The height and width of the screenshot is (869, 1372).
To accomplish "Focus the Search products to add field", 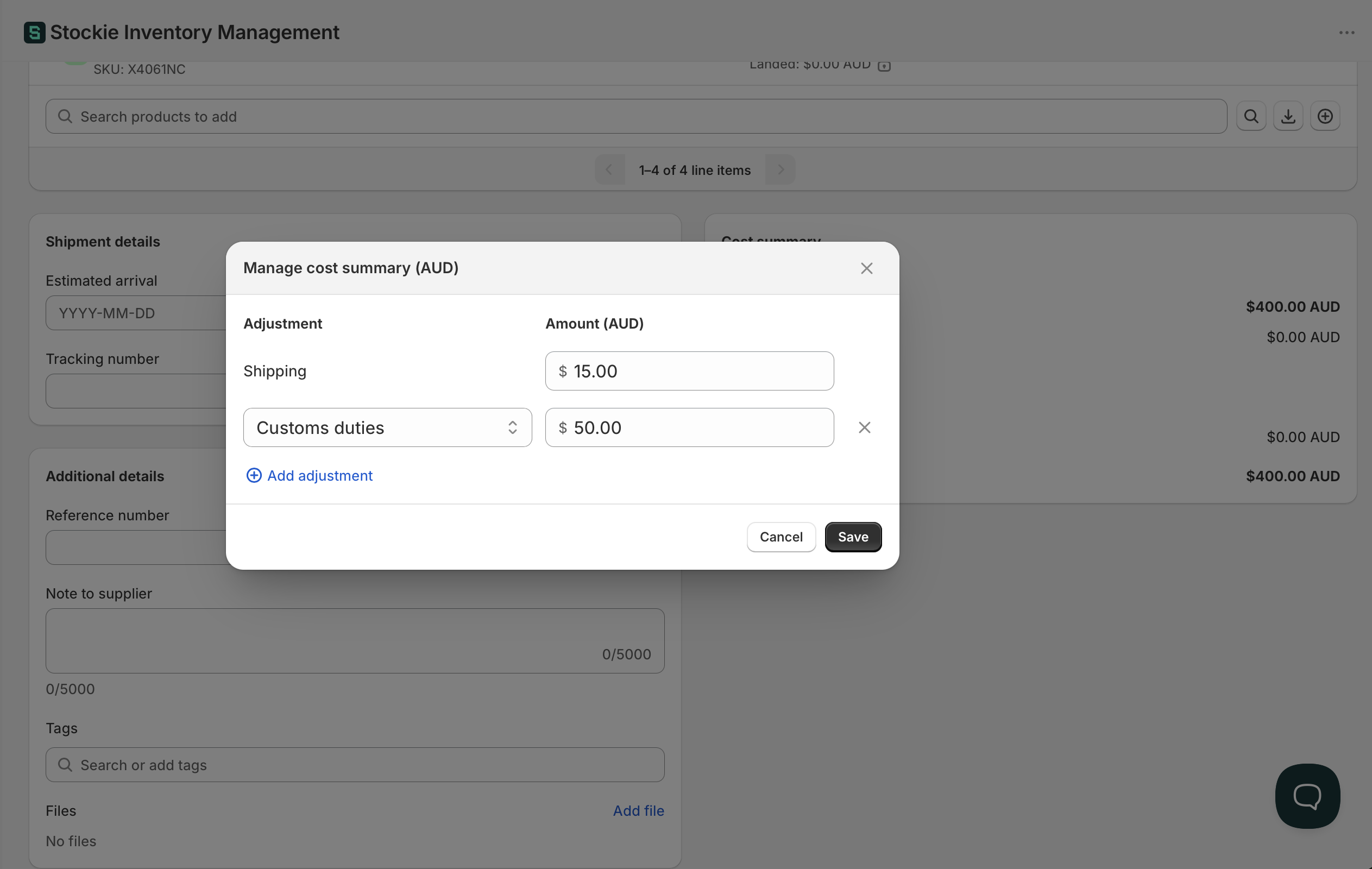I will (636, 116).
